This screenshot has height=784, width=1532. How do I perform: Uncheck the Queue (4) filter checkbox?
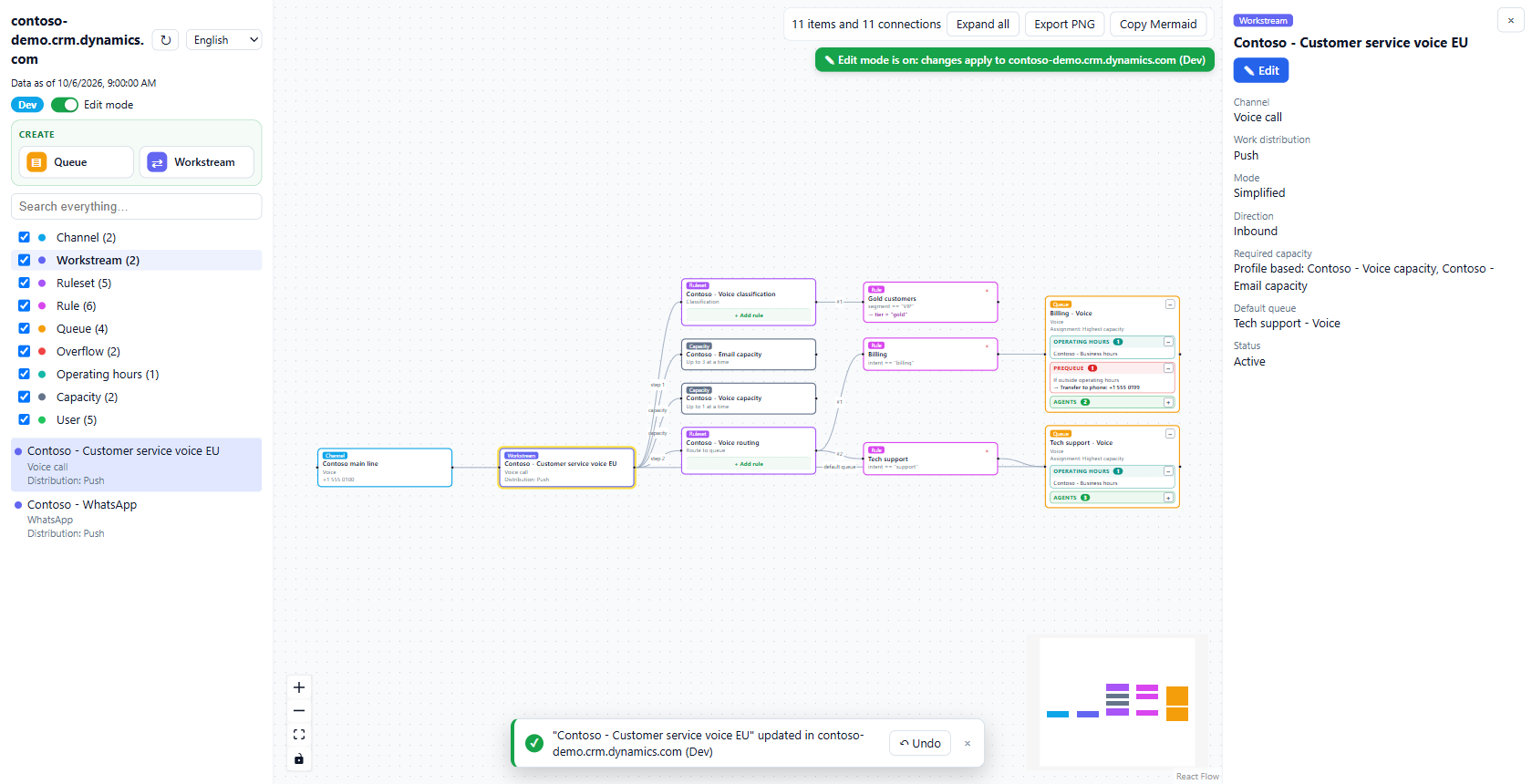[x=25, y=328]
